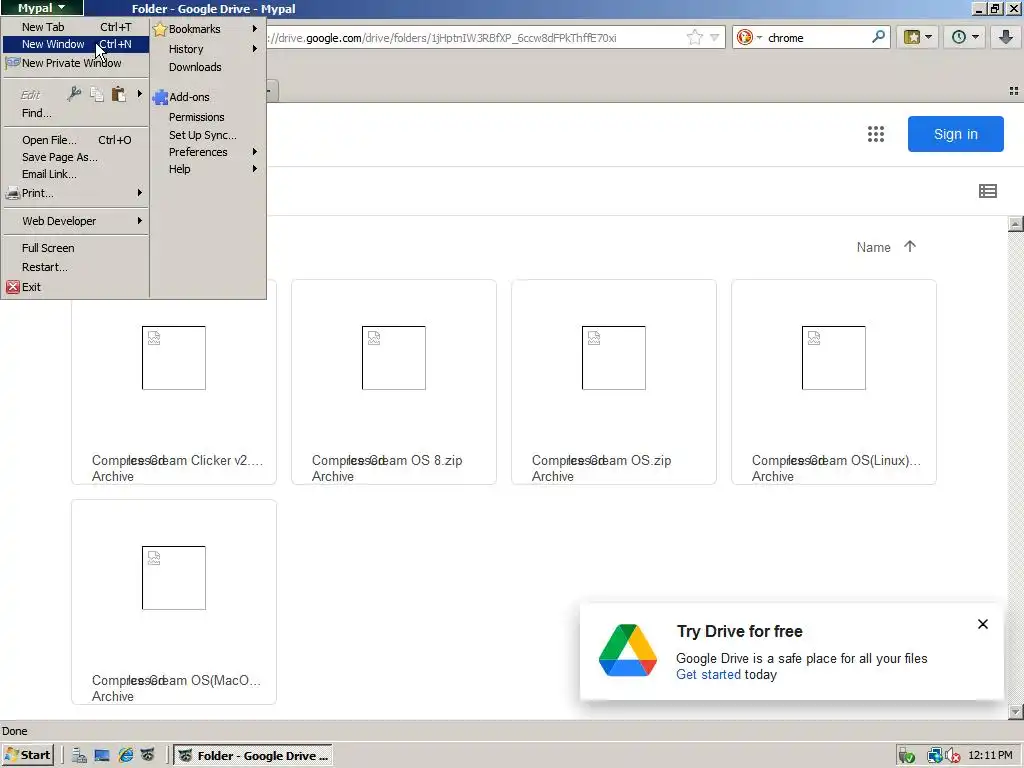This screenshot has height=768, width=1024.
Task: Launch Mypal raccoon quick launch icon
Action: pyautogui.click(x=148, y=756)
